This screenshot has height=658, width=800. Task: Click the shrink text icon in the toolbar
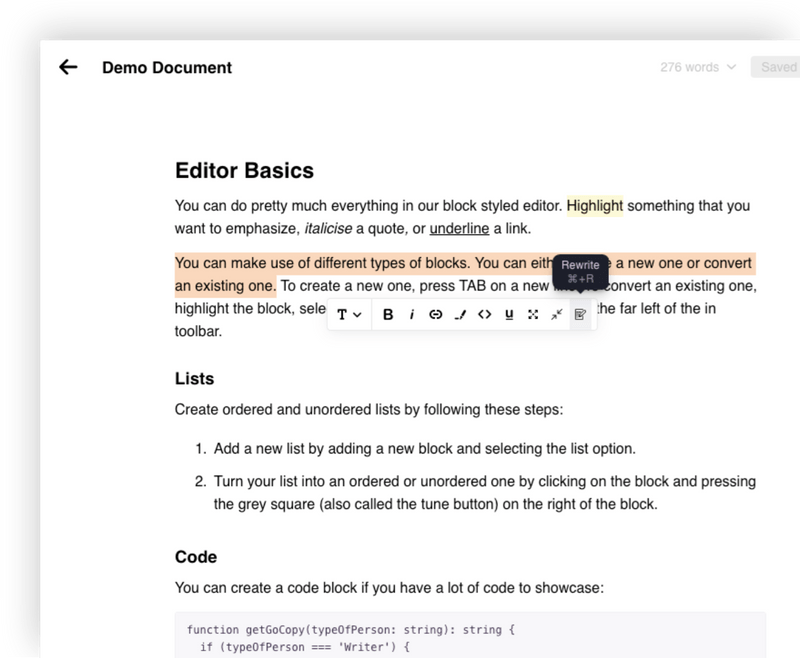(557, 315)
